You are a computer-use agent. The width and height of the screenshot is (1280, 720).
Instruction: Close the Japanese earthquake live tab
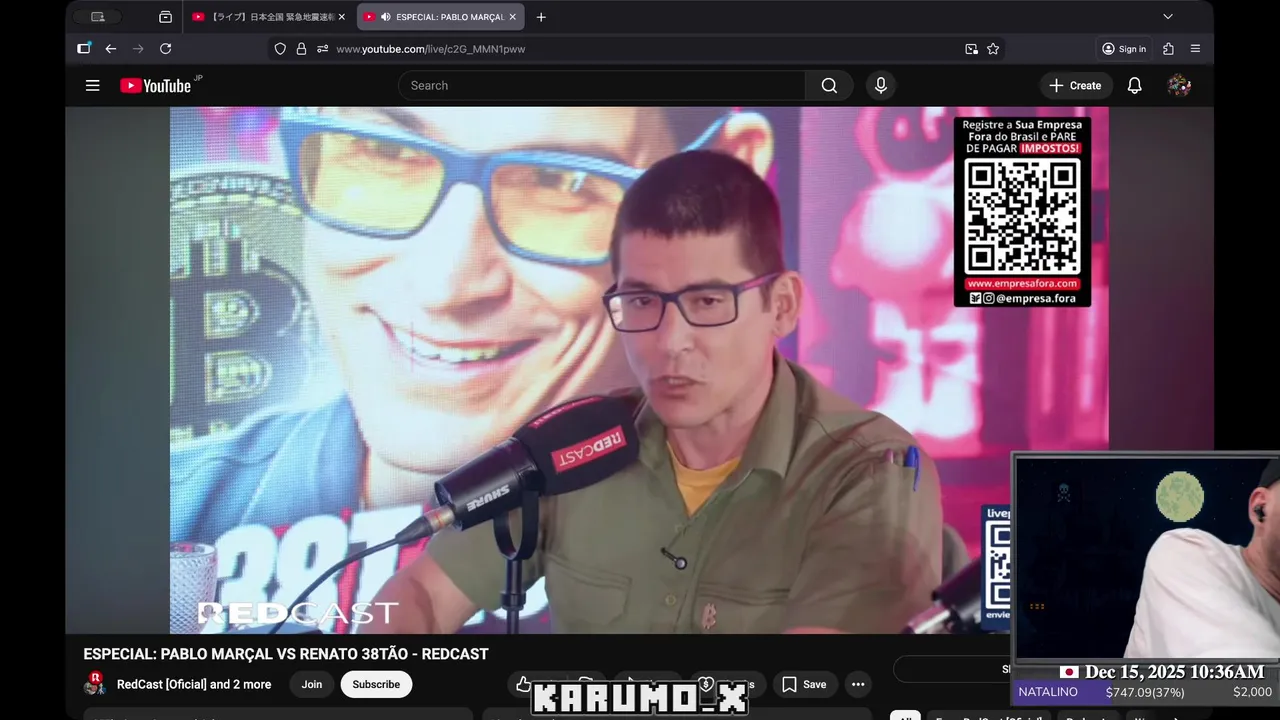(341, 17)
